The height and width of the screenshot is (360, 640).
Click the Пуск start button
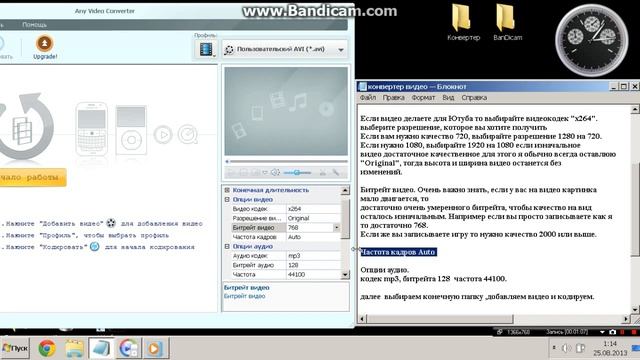pyautogui.click(x=15, y=348)
